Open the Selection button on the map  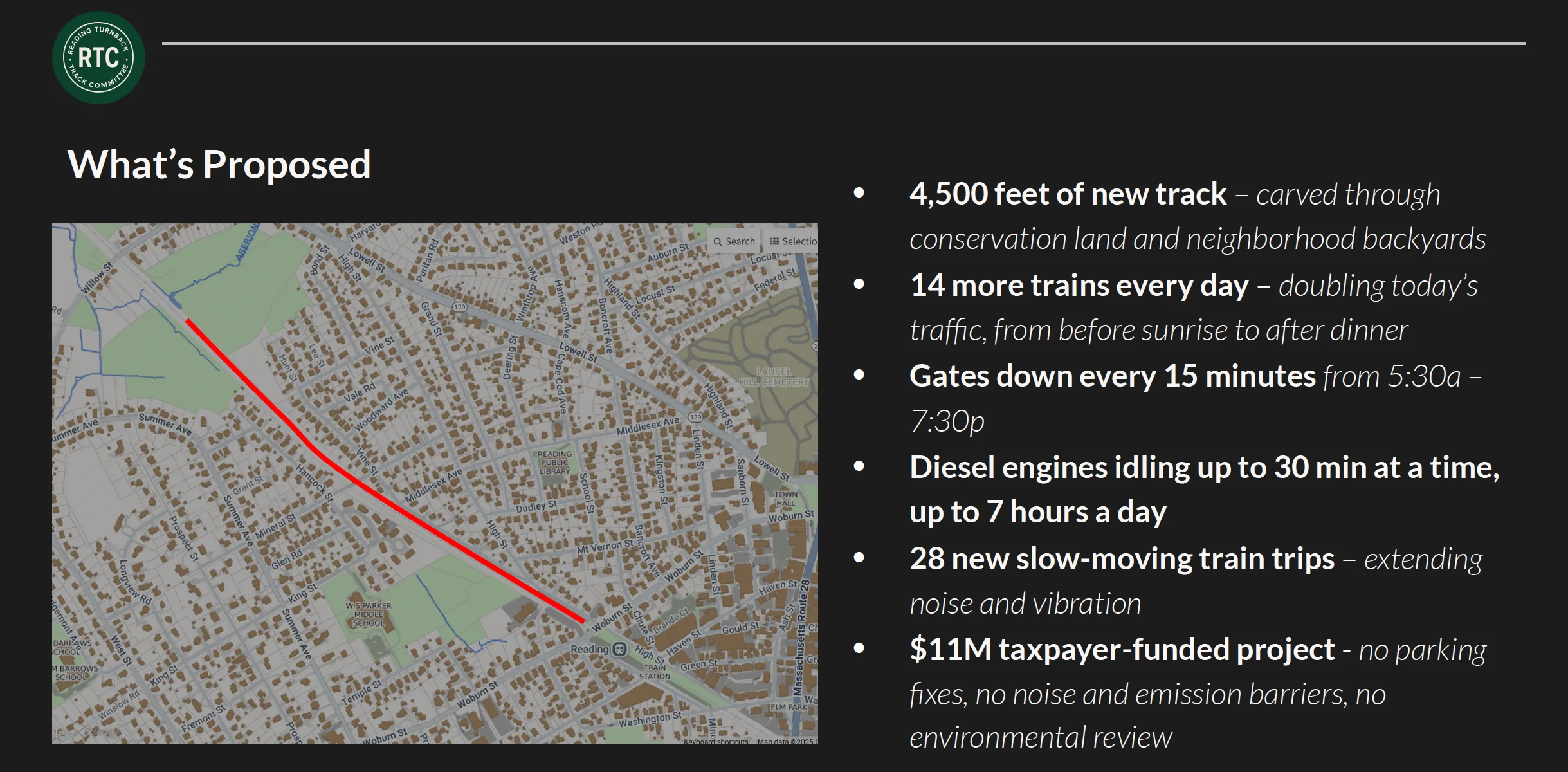[793, 241]
